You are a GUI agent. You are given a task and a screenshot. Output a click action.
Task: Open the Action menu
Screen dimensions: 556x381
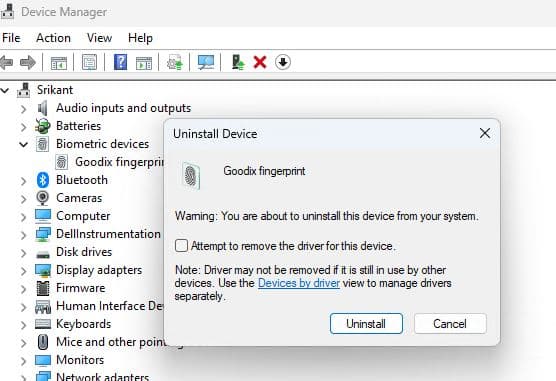53,38
